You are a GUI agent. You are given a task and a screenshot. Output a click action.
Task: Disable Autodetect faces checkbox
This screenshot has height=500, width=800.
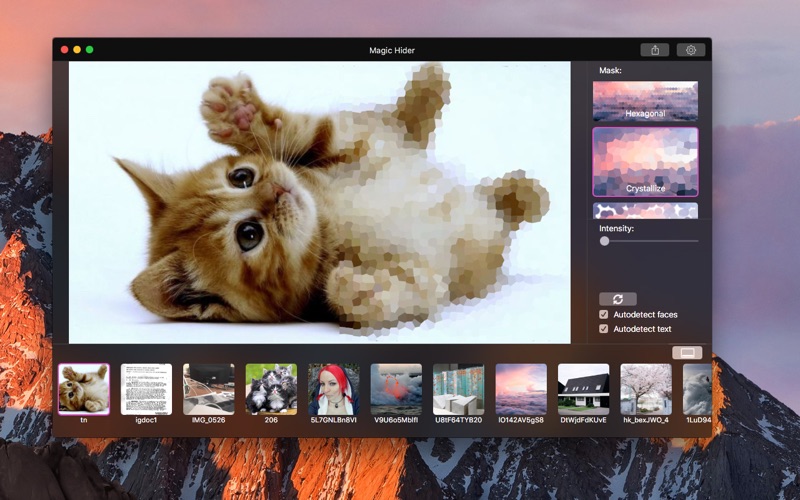click(604, 314)
